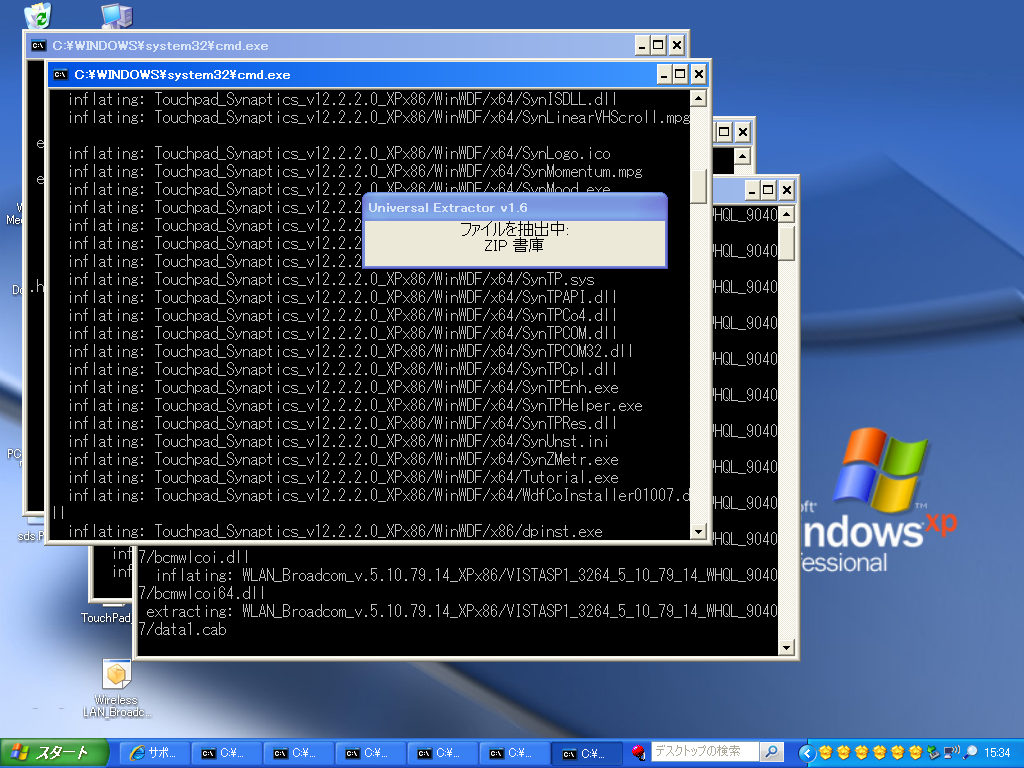Click the active cmd taskbar button
The height and width of the screenshot is (768, 1024).
click(586, 754)
